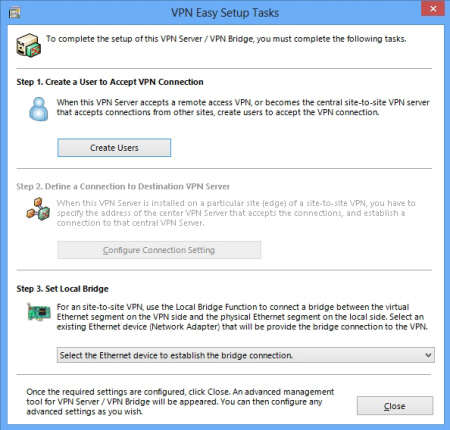Click the Step 2 Define a Connection heading

coord(123,186)
